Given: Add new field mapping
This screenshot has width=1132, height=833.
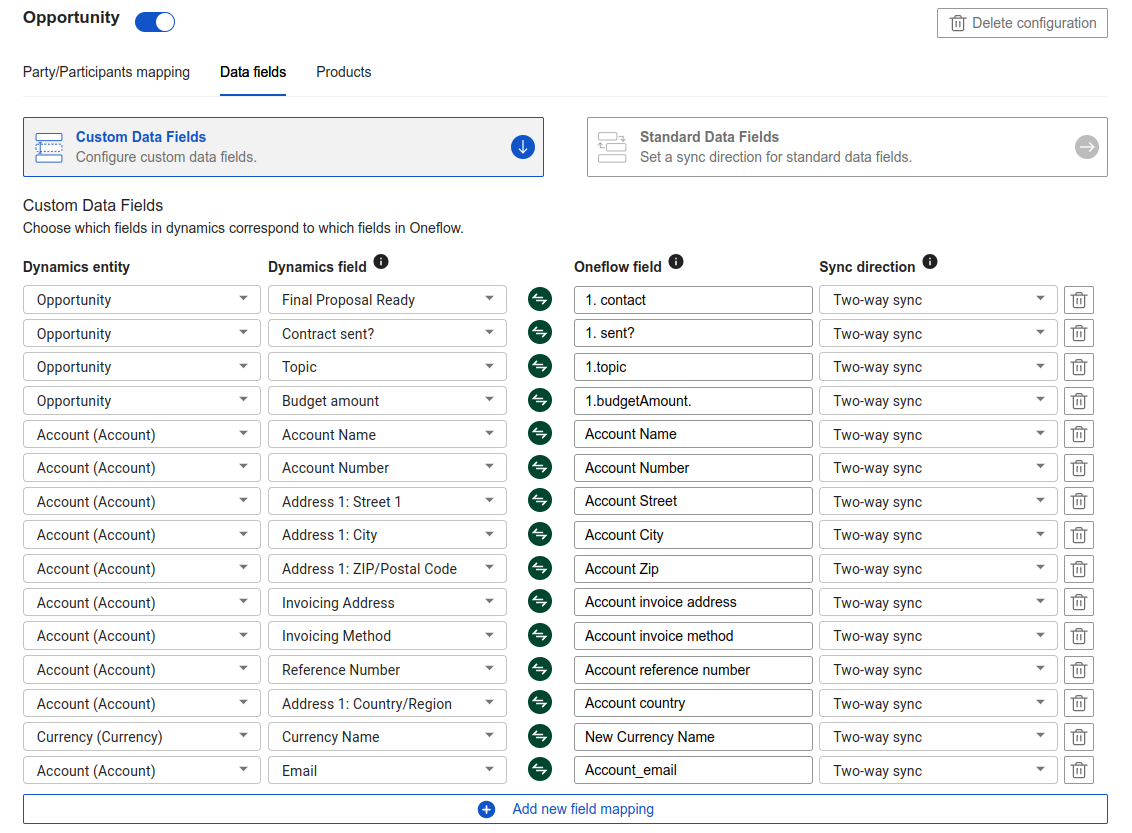Looking at the screenshot, I should point(565,809).
